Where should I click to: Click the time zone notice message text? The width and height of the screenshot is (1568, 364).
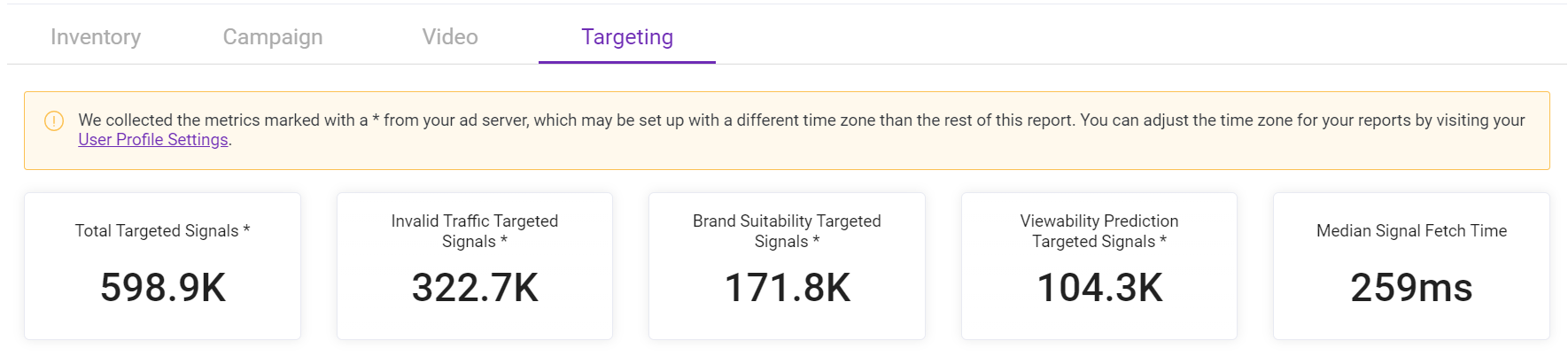(x=802, y=129)
